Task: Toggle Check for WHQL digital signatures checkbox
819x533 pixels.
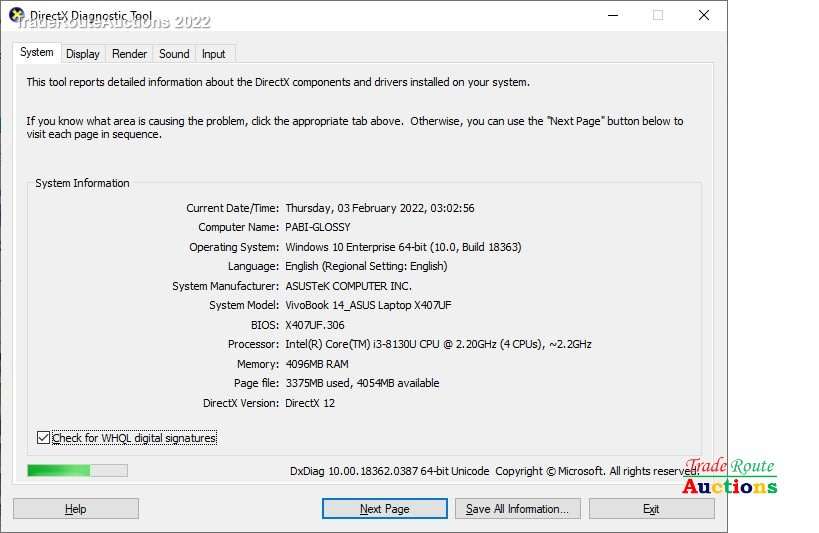Action: pos(43,438)
